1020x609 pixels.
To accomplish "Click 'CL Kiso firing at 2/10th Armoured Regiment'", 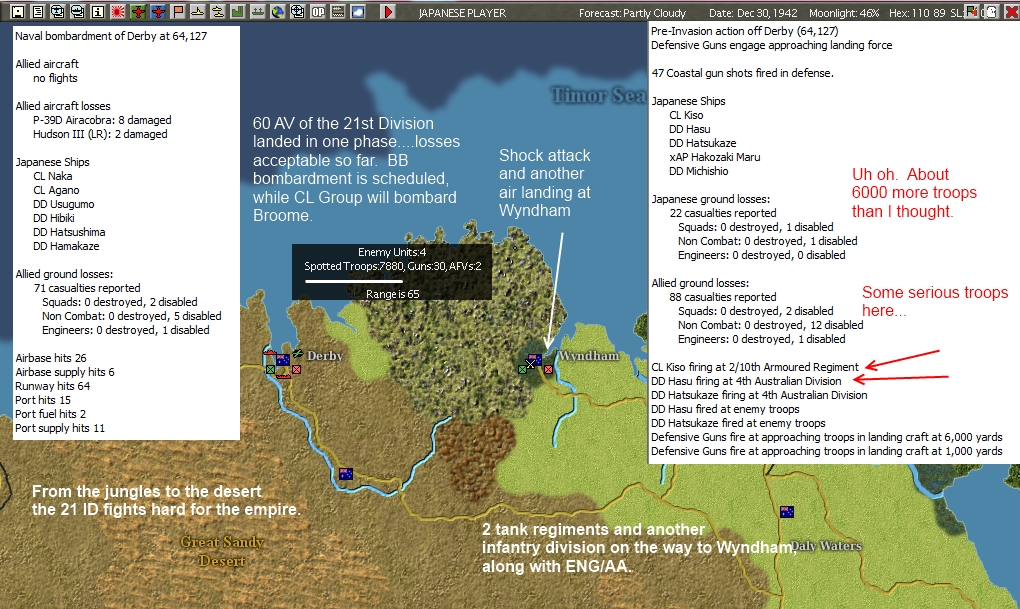I will pos(755,368).
